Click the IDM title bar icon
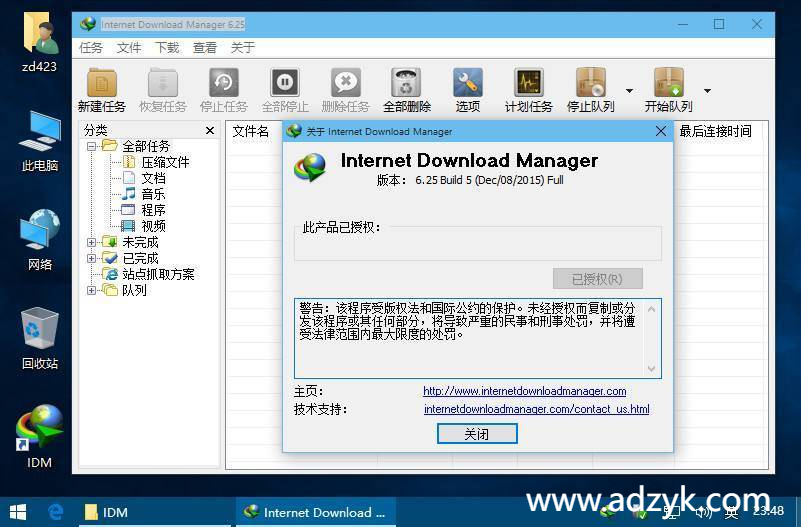This screenshot has height=527, width=801. [88, 24]
